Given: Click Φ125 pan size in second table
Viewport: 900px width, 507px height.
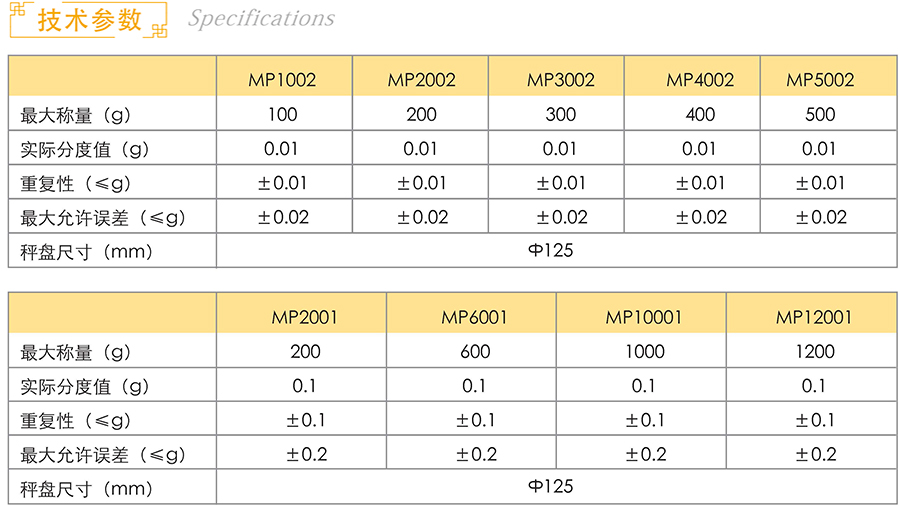Looking at the screenshot, I should tap(550, 487).
